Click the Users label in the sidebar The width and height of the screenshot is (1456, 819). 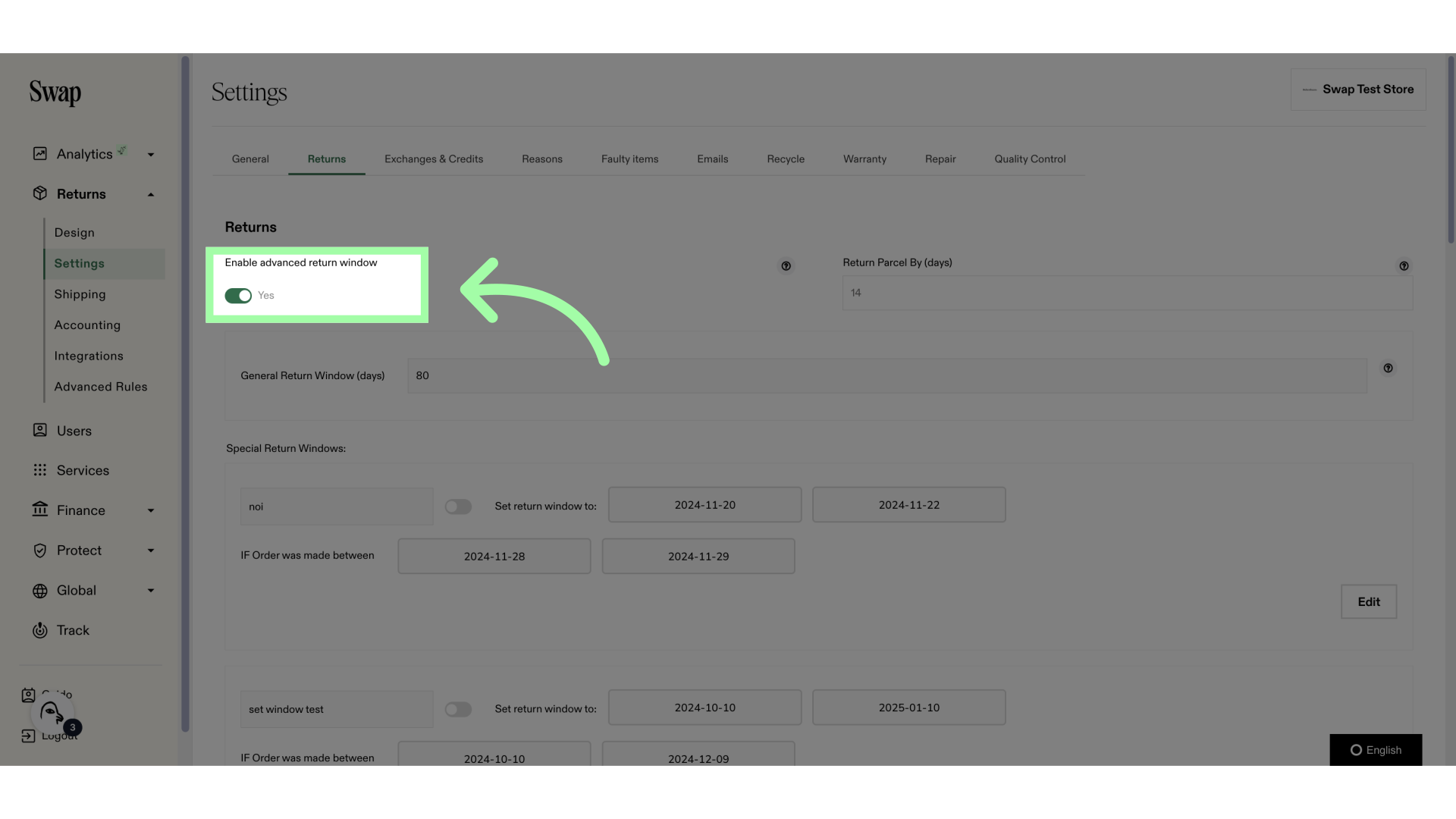coord(74,431)
